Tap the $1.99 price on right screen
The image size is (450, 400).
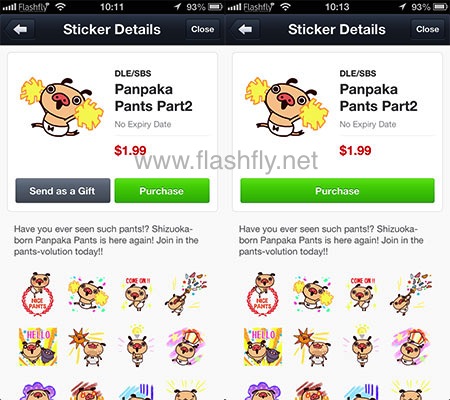pos(355,150)
